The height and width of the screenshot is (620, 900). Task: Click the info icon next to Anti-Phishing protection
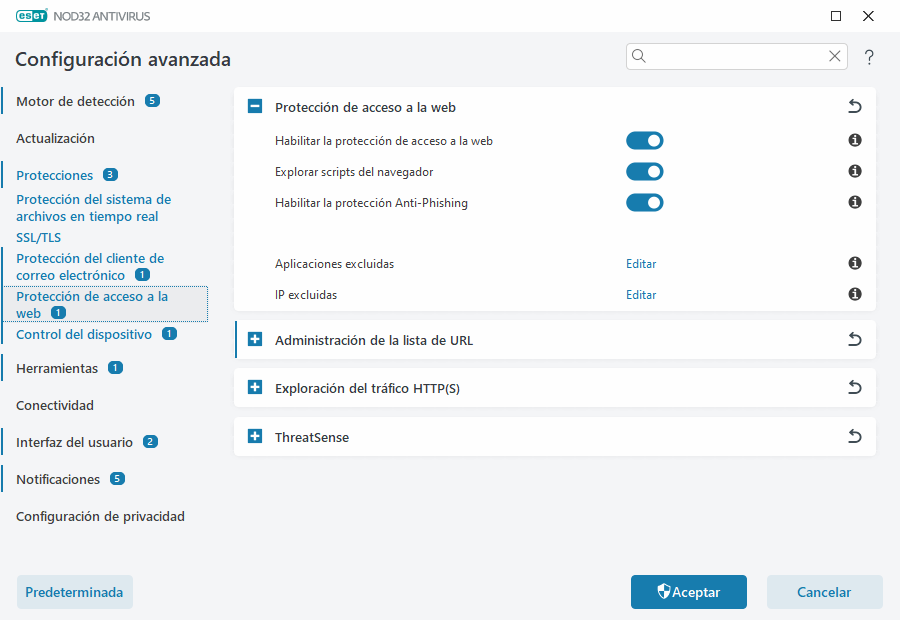tap(854, 202)
